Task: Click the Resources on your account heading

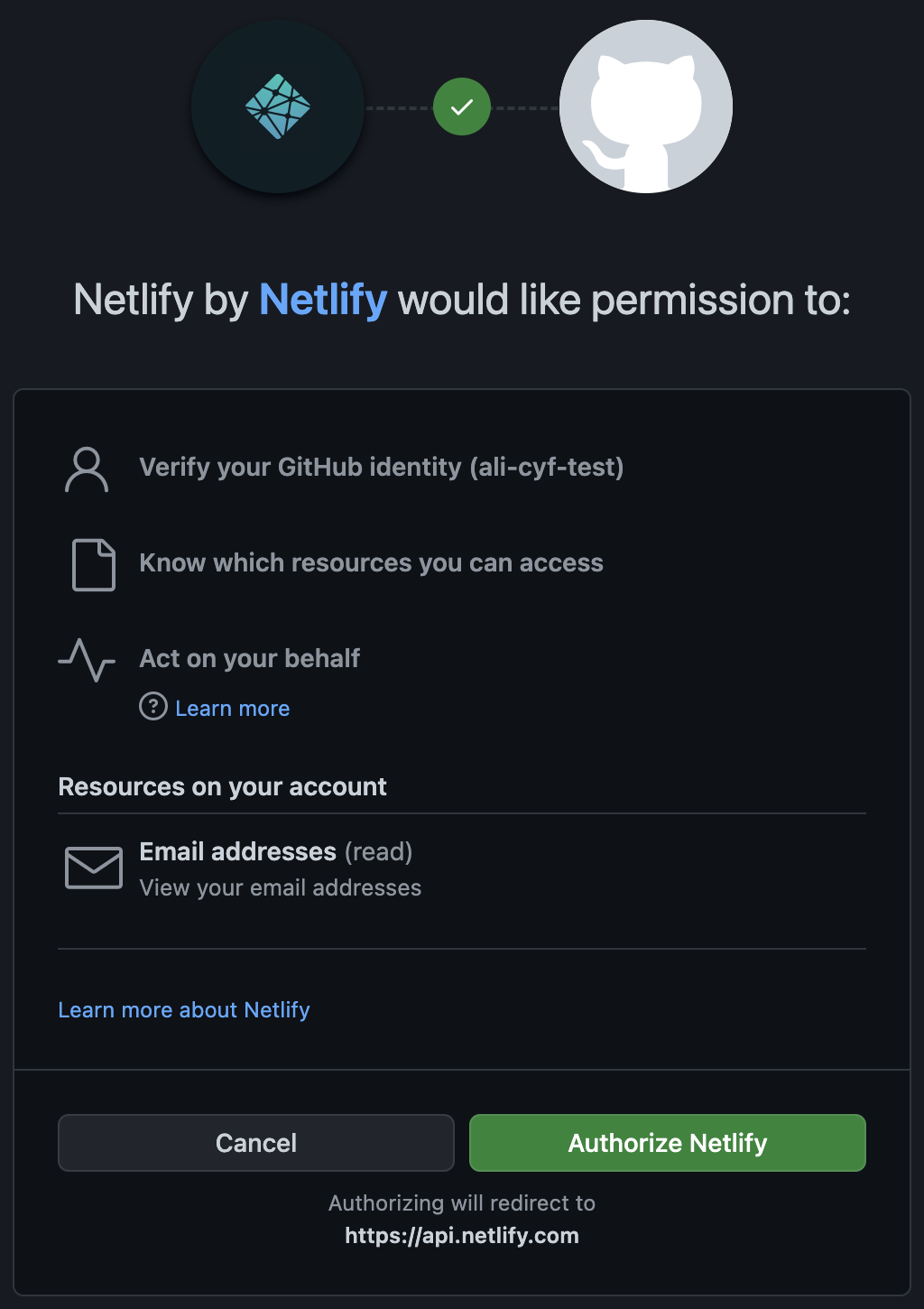Action: point(222,786)
